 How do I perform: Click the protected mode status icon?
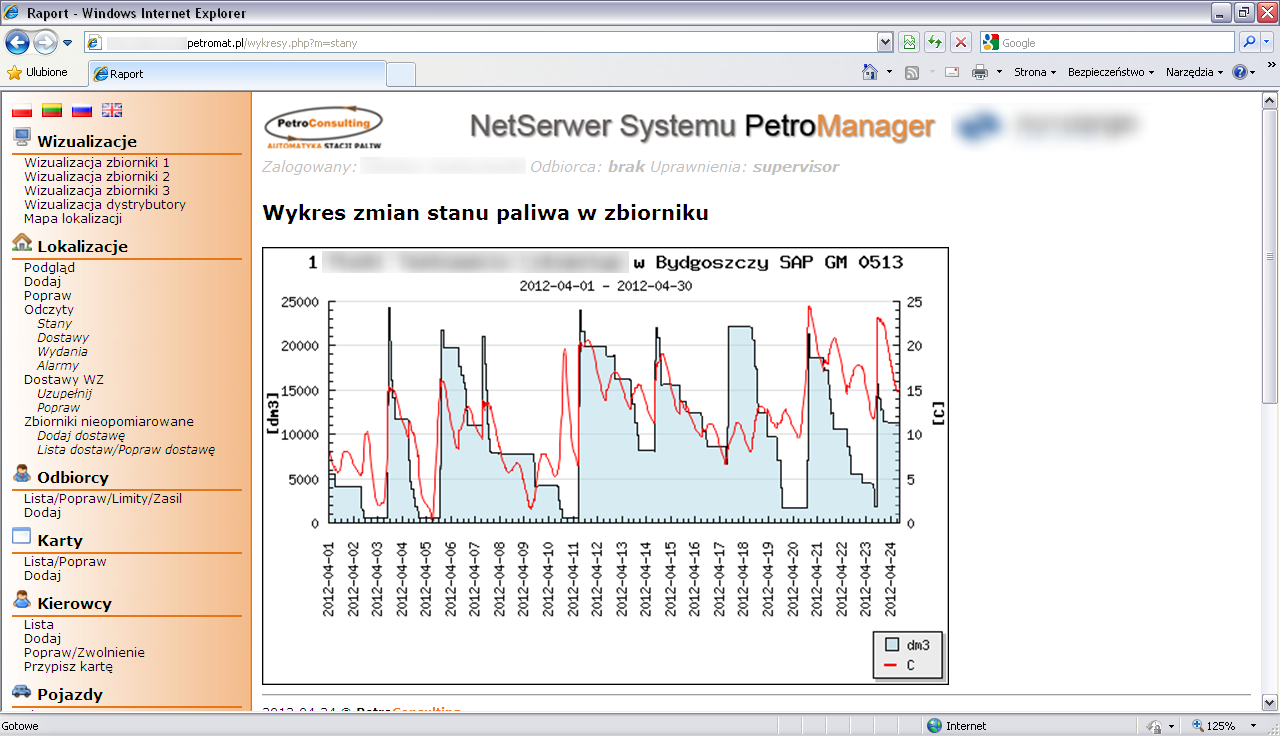[x=1155, y=726]
